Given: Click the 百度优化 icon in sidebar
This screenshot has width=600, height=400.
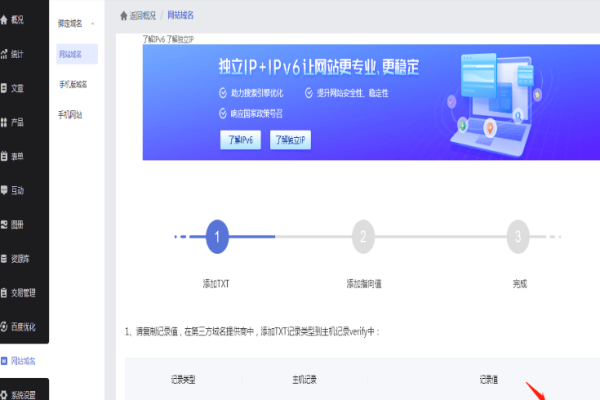Looking at the screenshot, I should [x=4, y=327].
